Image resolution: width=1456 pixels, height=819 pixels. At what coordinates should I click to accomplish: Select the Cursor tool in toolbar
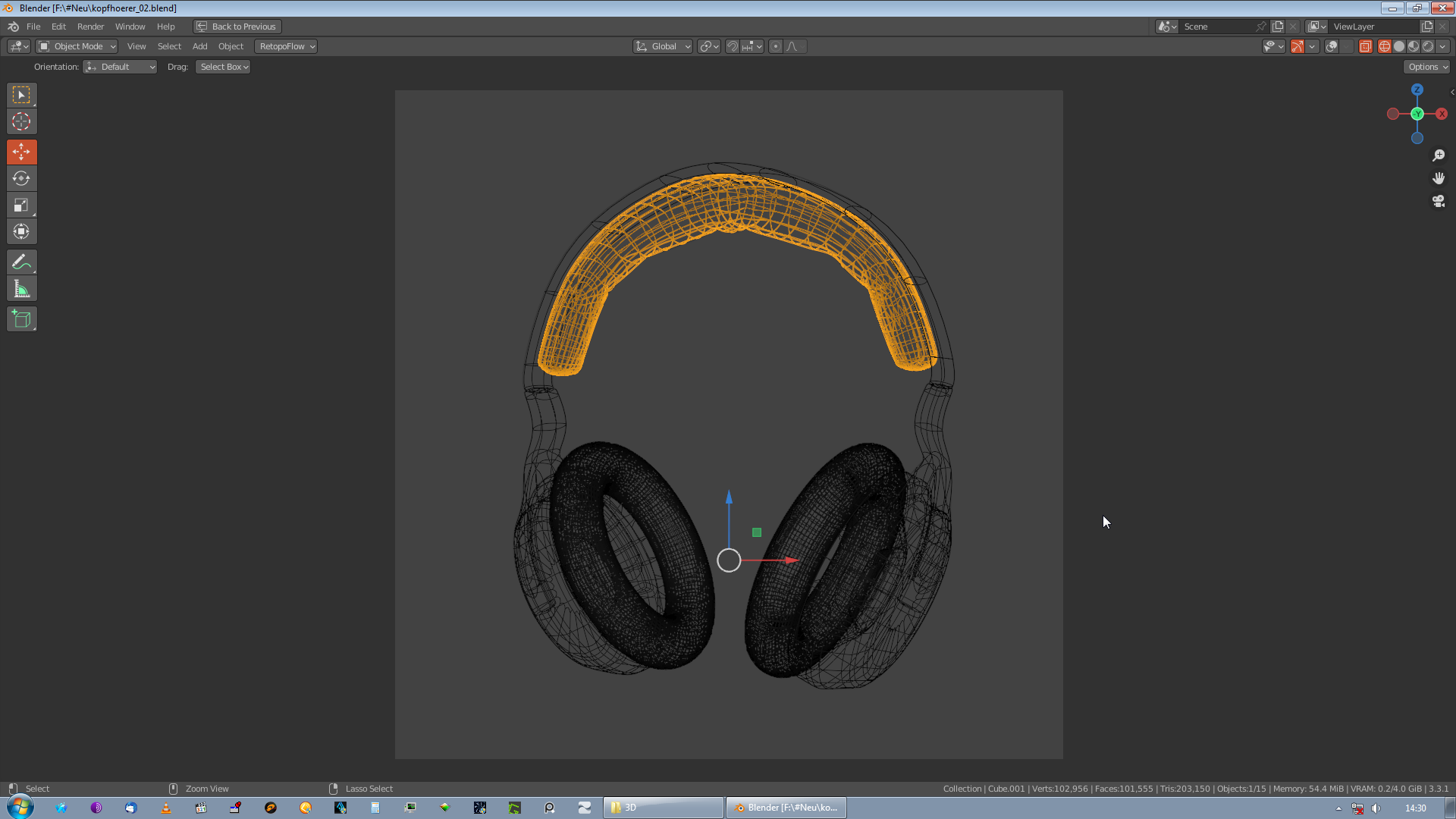click(x=21, y=121)
